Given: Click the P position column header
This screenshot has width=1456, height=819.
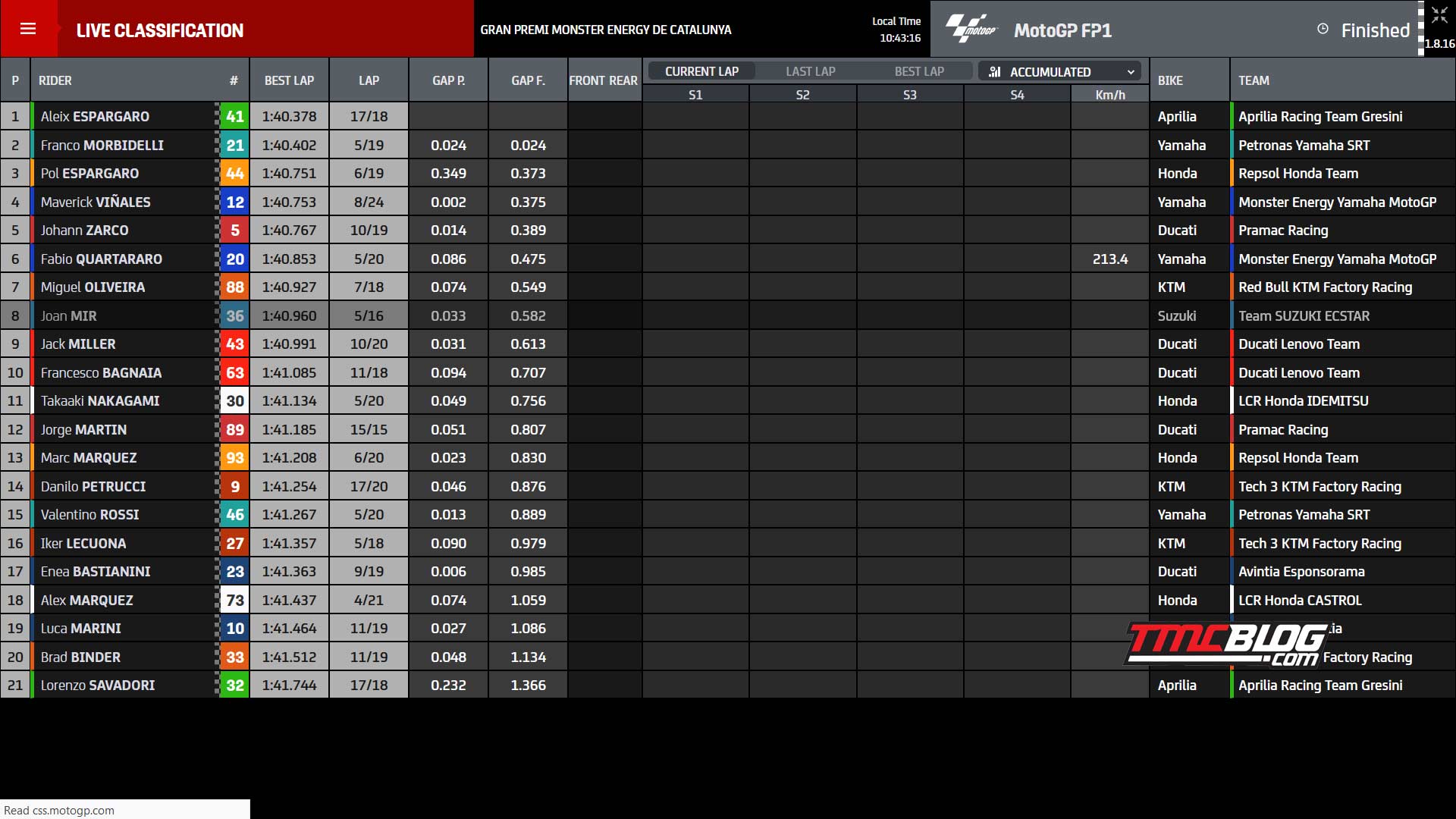Looking at the screenshot, I should (15, 80).
